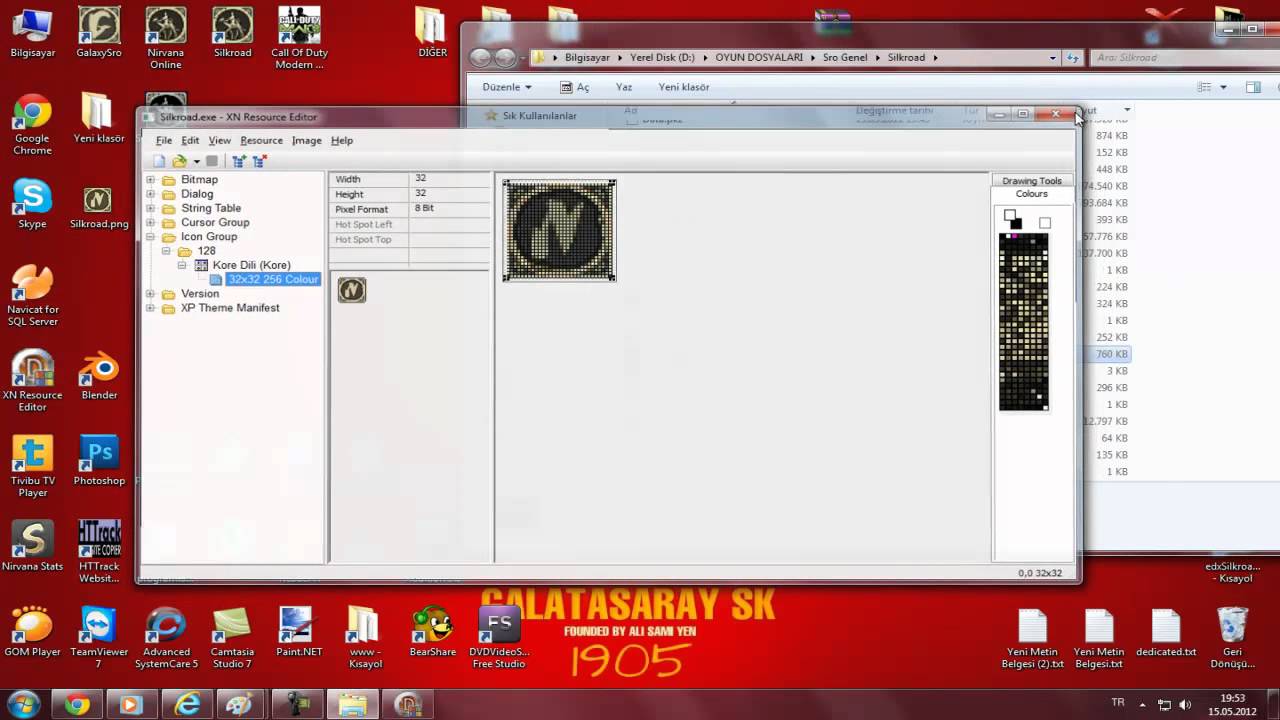
Task: Open Google Chrome desktop shortcut
Action: coord(32,125)
